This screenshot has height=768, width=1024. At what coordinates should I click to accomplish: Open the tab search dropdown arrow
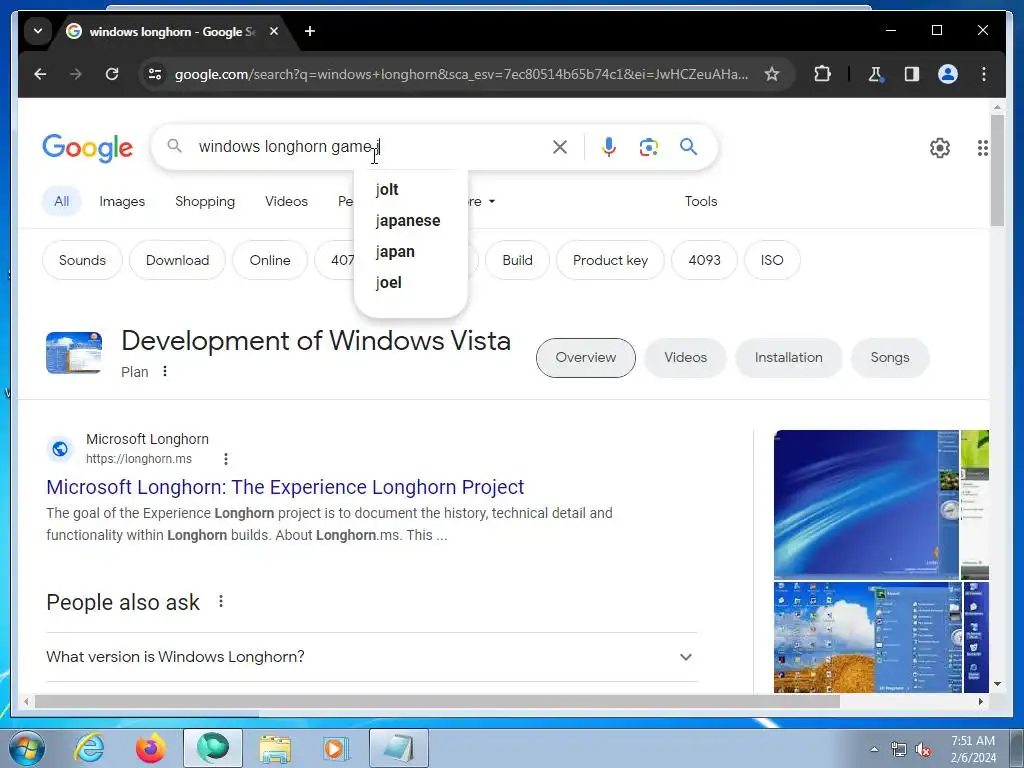38,31
